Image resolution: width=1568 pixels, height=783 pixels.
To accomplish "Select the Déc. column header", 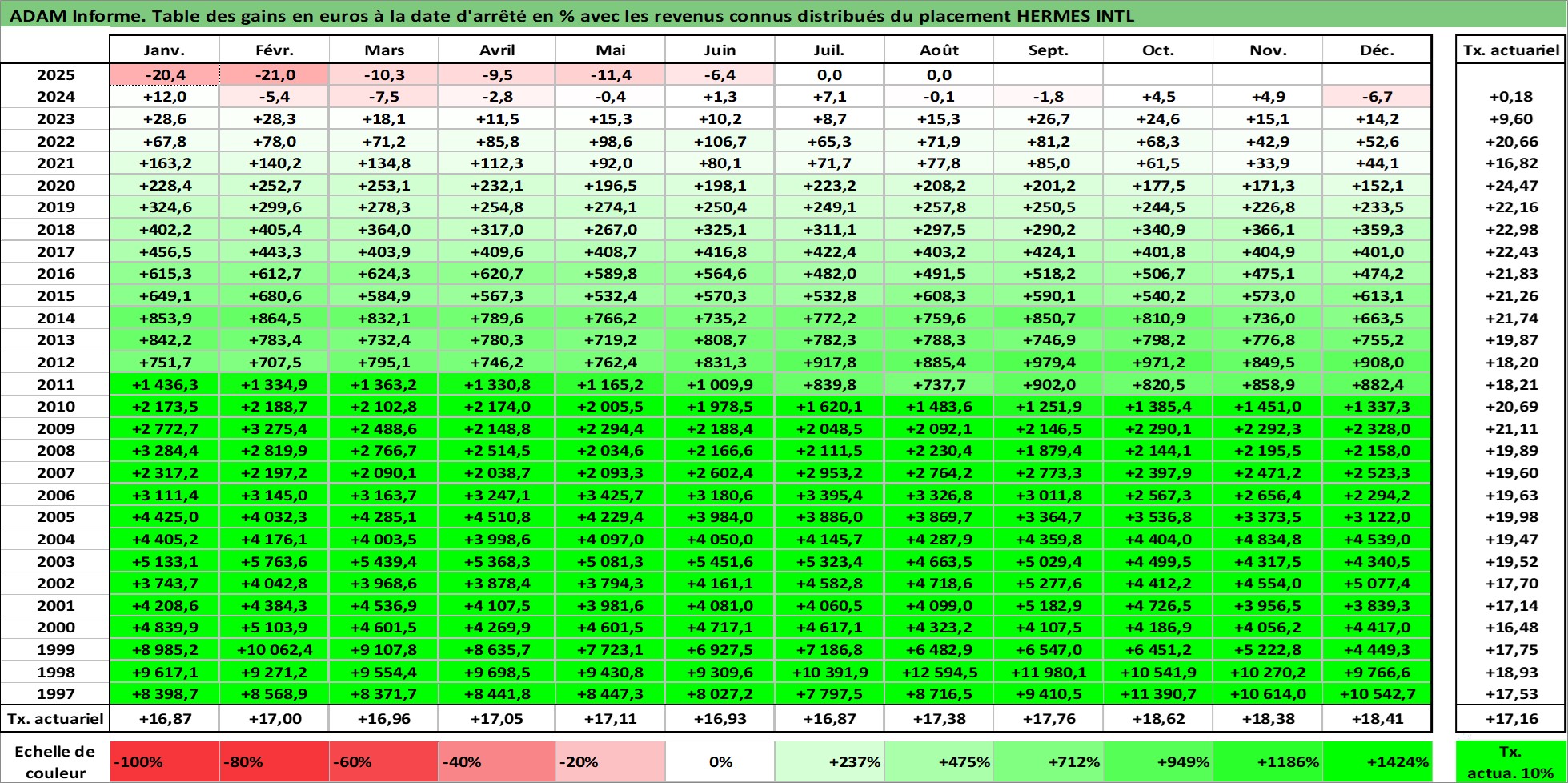I will pyautogui.click(x=1377, y=50).
